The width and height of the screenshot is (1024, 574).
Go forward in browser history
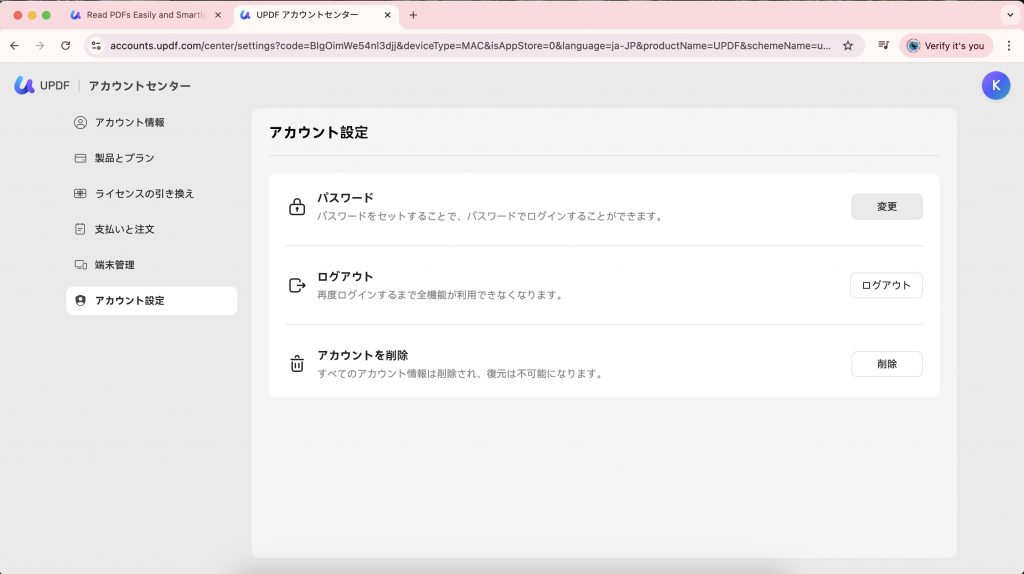pyautogui.click(x=40, y=46)
